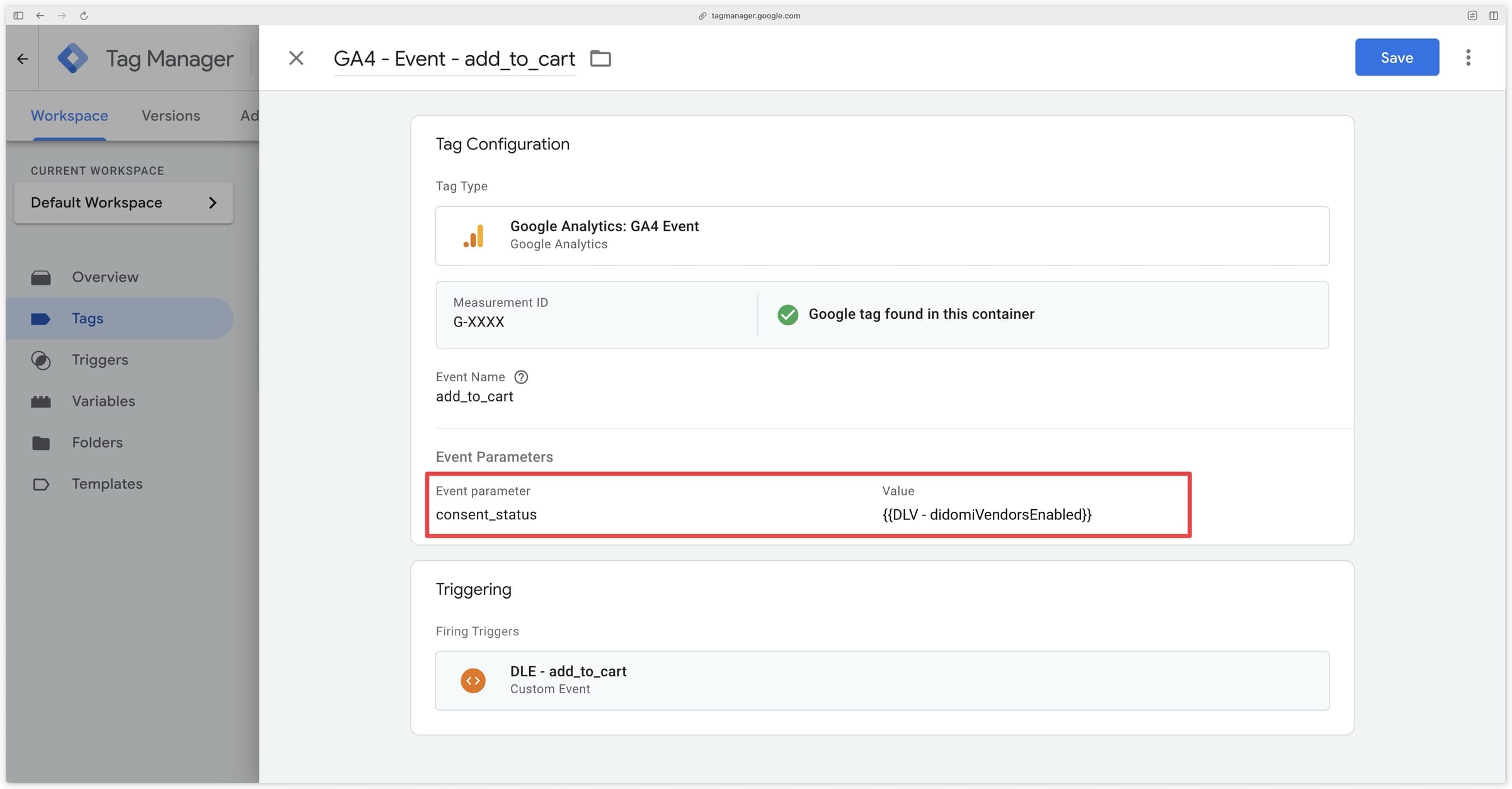Screen dimensions: 1512x789
Task: Switch to the Workspace tab
Action: pyautogui.click(x=69, y=116)
